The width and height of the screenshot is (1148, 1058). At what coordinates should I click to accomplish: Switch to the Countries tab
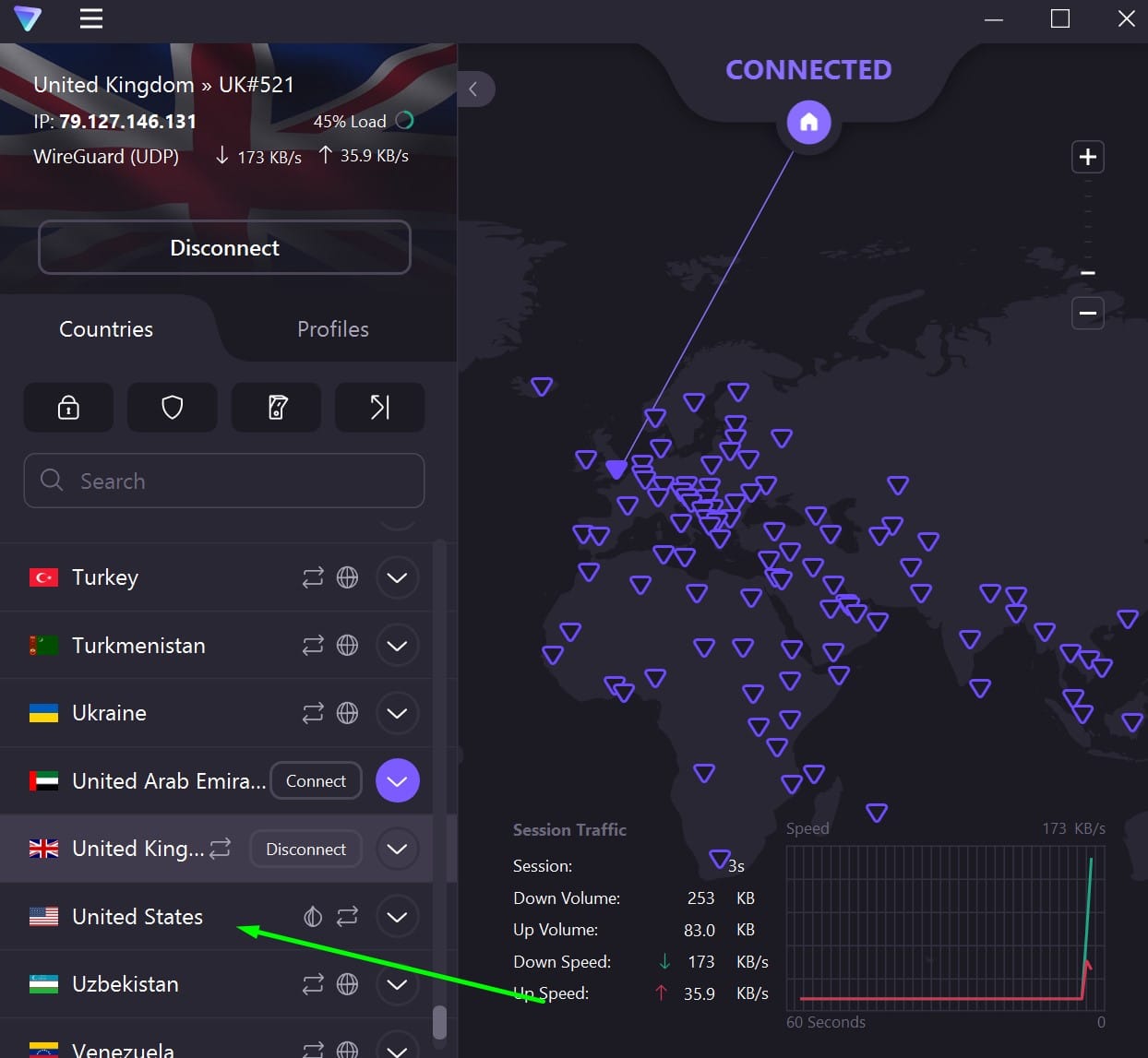tap(106, 329)
